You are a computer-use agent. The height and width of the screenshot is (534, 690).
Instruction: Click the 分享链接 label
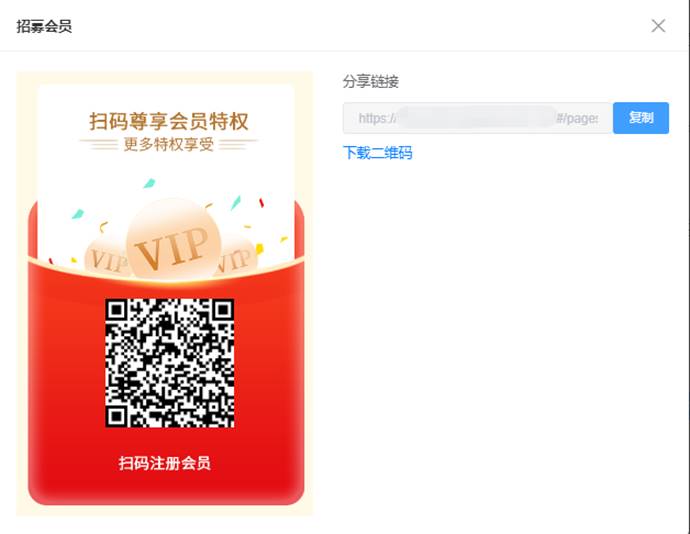[371, 81]
